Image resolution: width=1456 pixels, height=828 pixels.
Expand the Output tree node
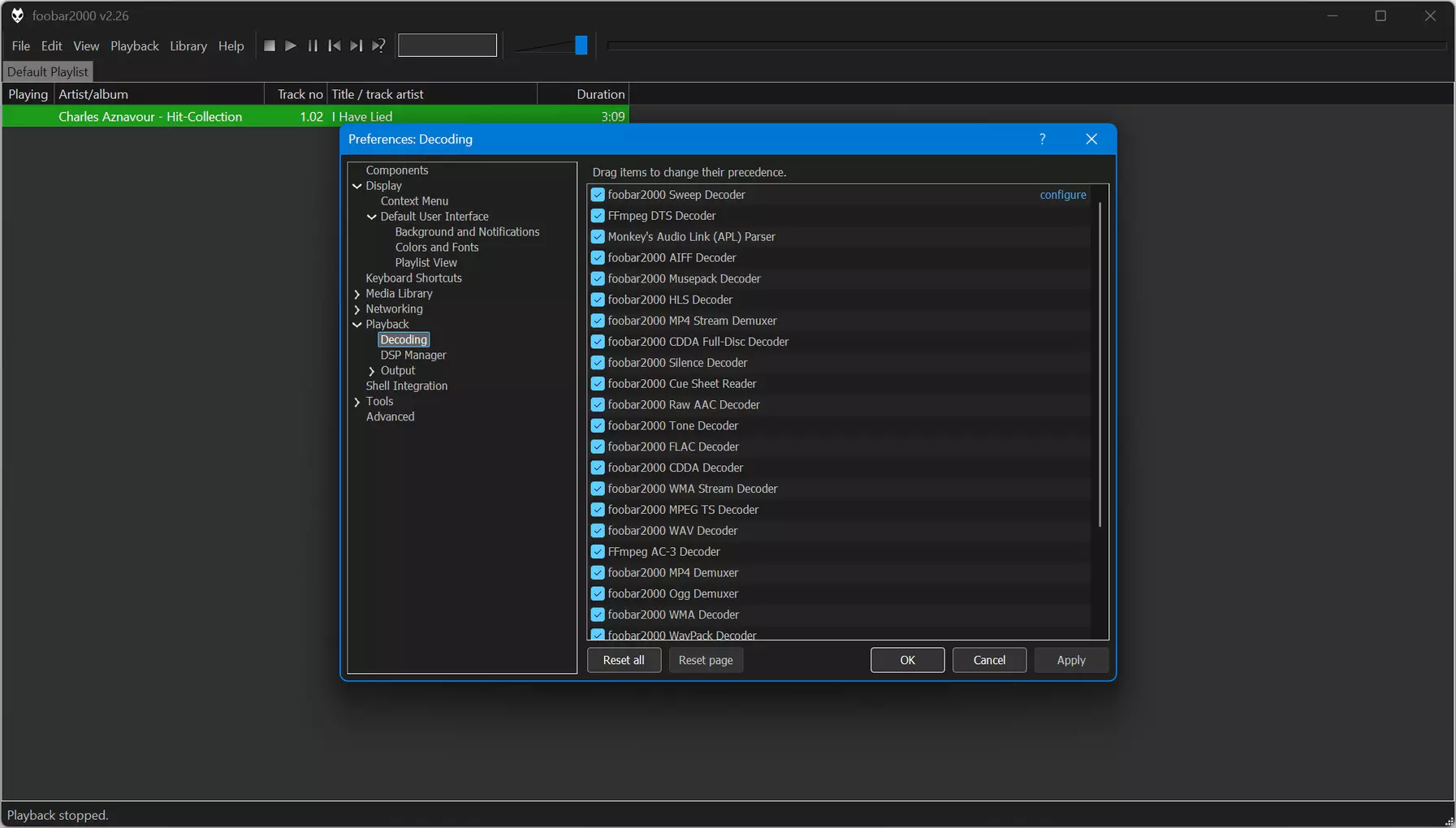pyautogui.click(x=372, y=371)
